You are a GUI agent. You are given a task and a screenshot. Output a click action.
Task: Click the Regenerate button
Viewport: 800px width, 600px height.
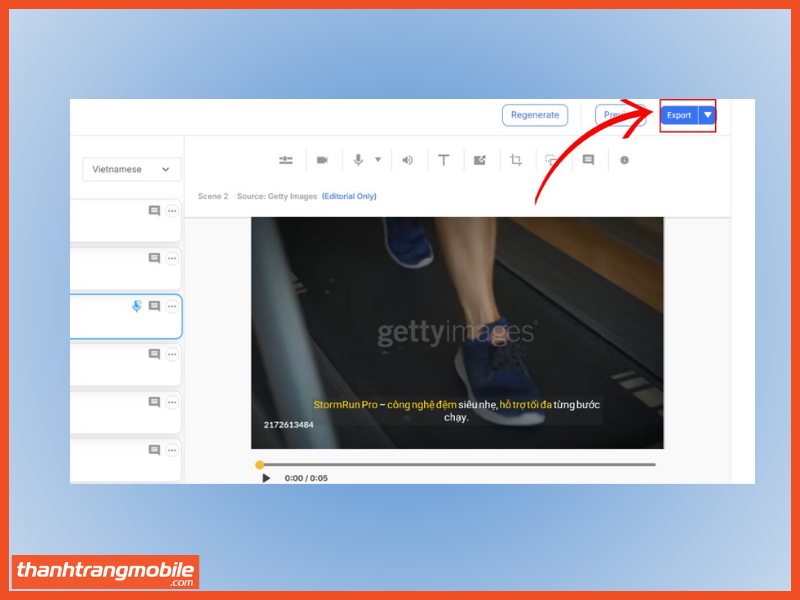coord(535,115)
